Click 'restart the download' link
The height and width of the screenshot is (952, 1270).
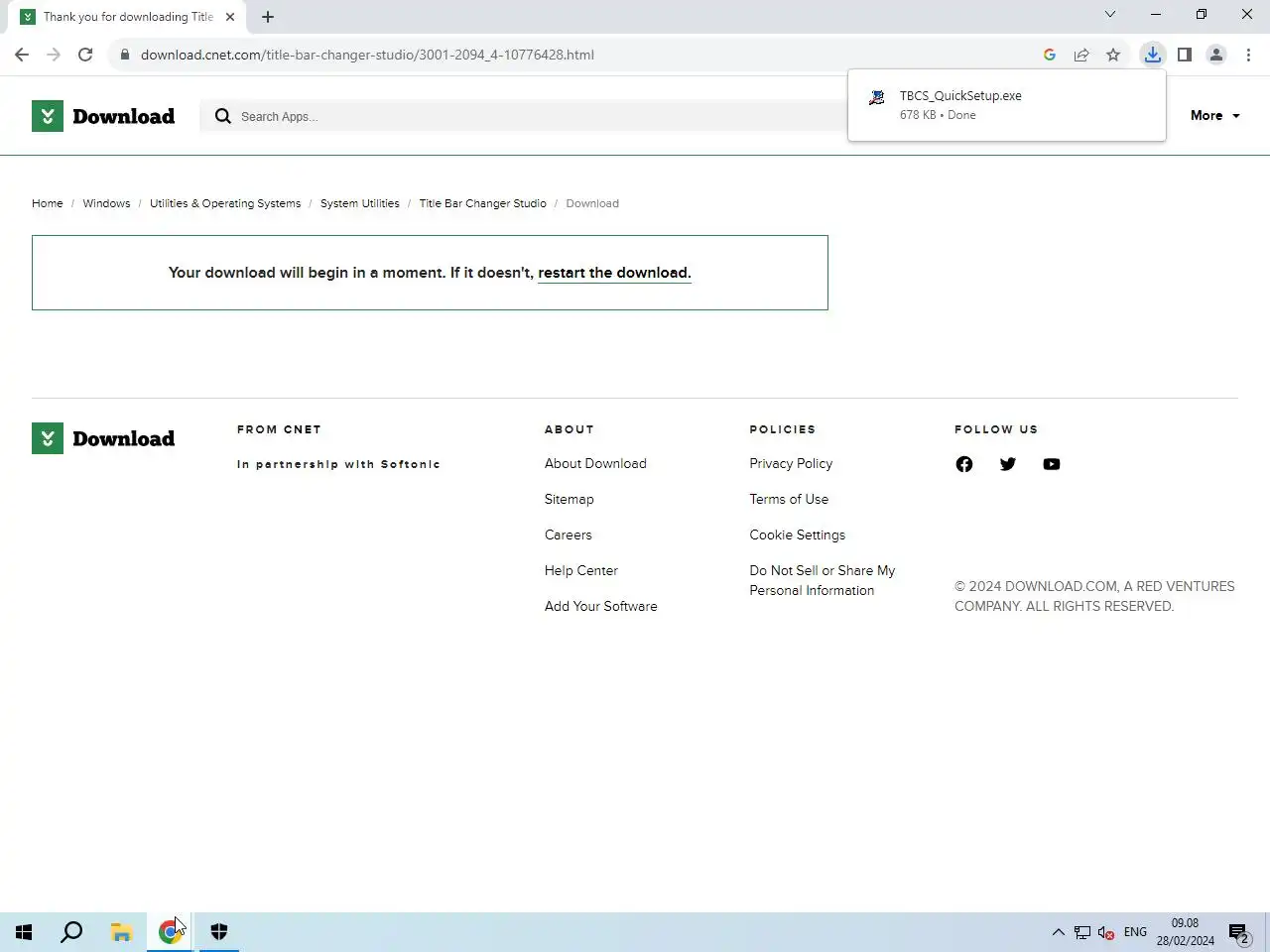pyautogui.click(x=614, y=273)
